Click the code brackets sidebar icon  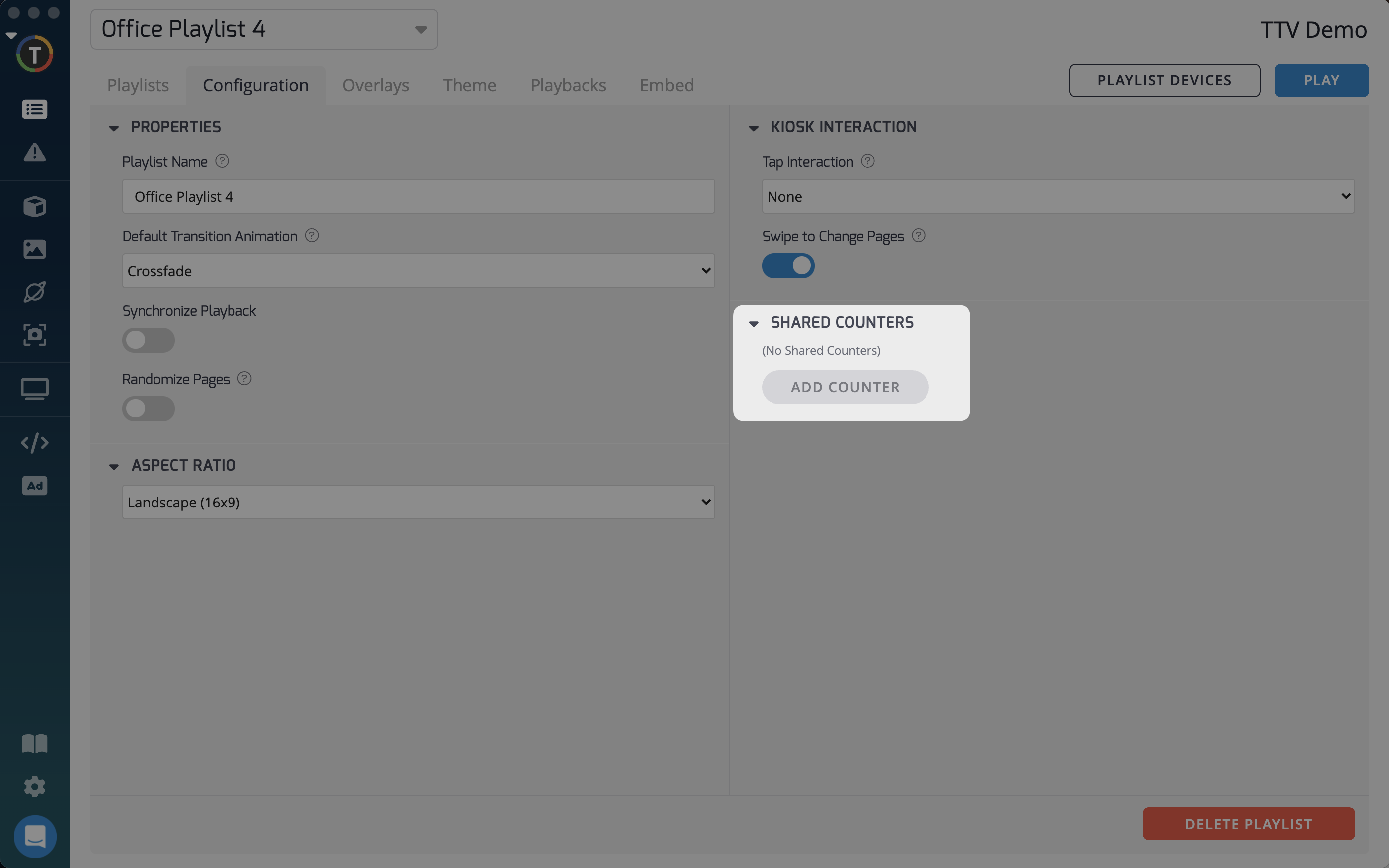point(34,442)
